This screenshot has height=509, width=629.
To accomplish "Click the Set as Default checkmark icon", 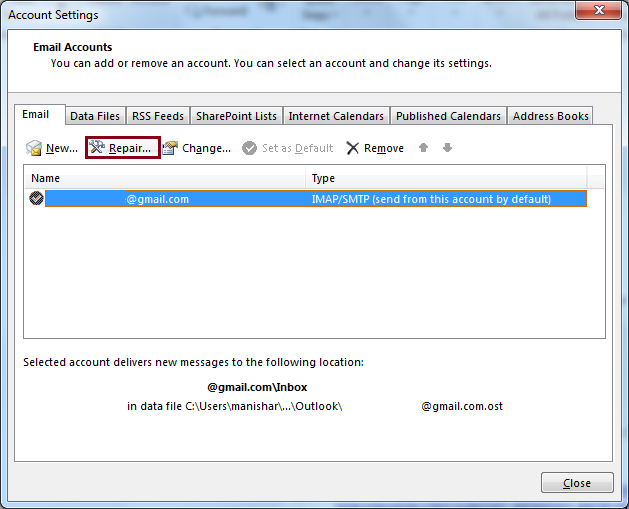I will [x=249, y=148].
